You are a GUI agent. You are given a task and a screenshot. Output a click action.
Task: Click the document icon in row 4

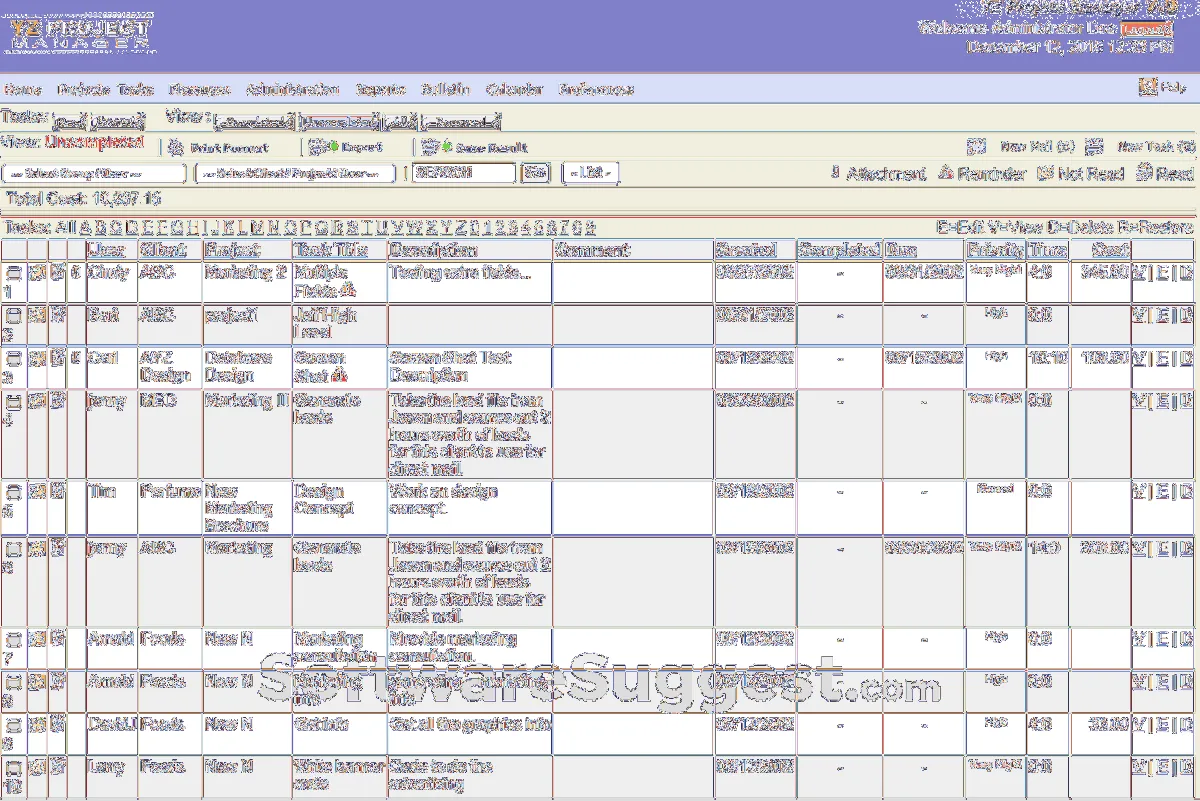point(58,401)
